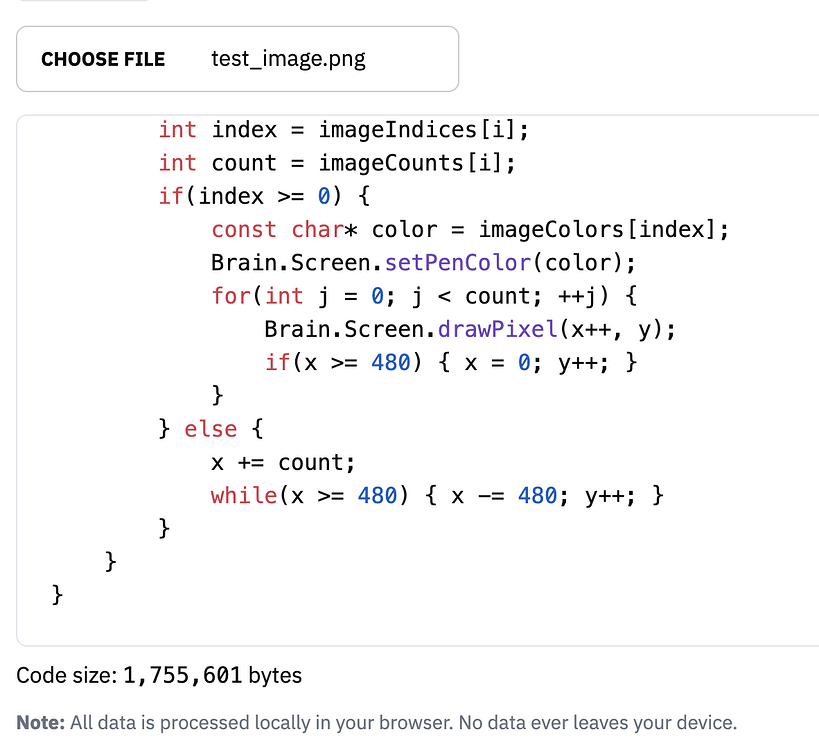Click the closing brace at code end
Viewport: 819px width, 750px height.
57,594
